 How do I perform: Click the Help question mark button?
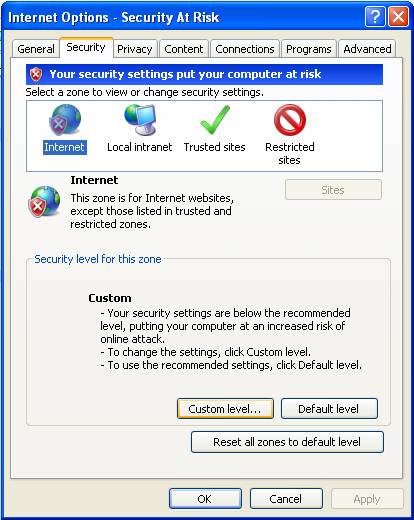coord(375,17)
